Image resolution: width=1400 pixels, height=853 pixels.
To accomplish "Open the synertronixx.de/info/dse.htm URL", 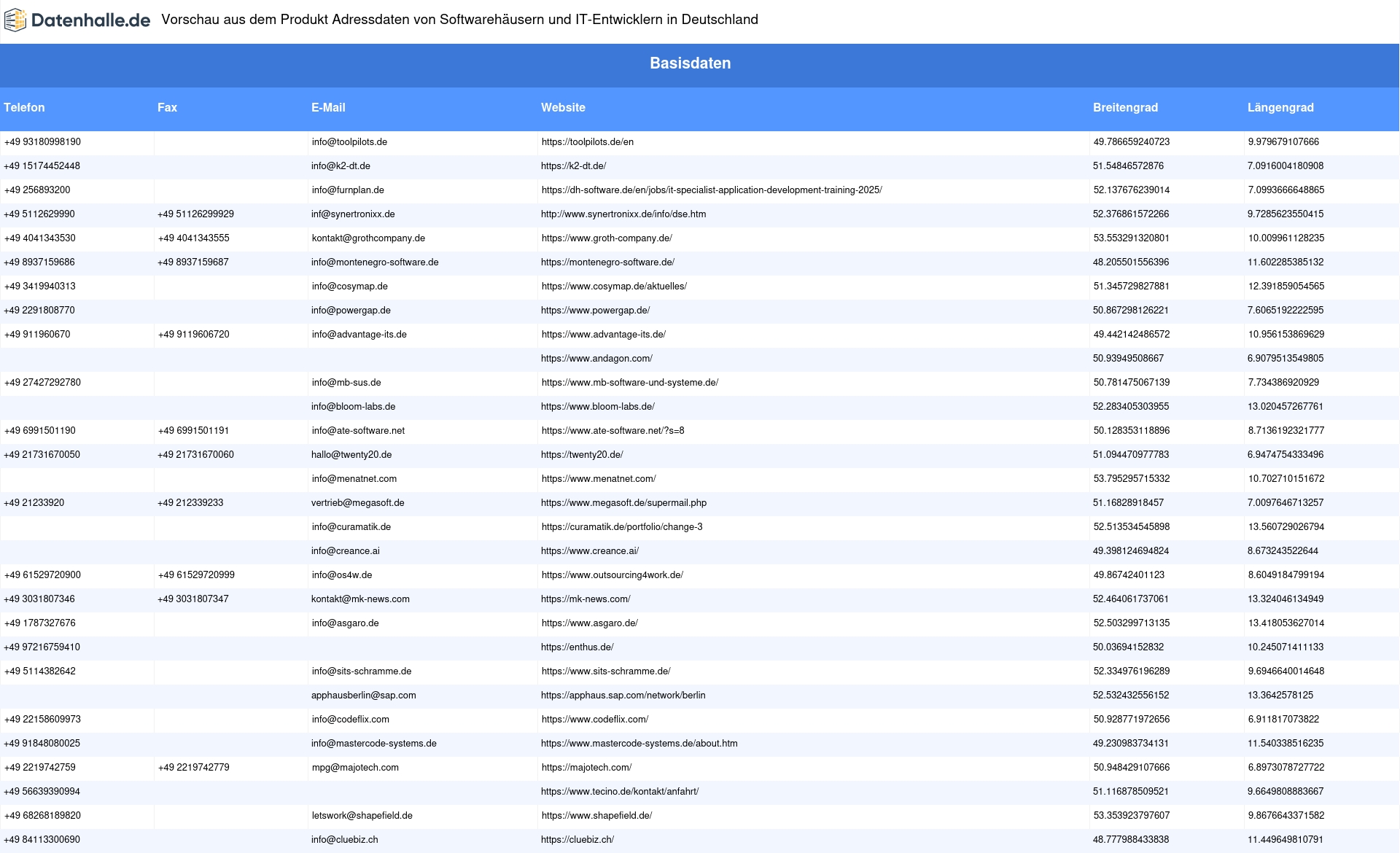I will pos(623,214).
